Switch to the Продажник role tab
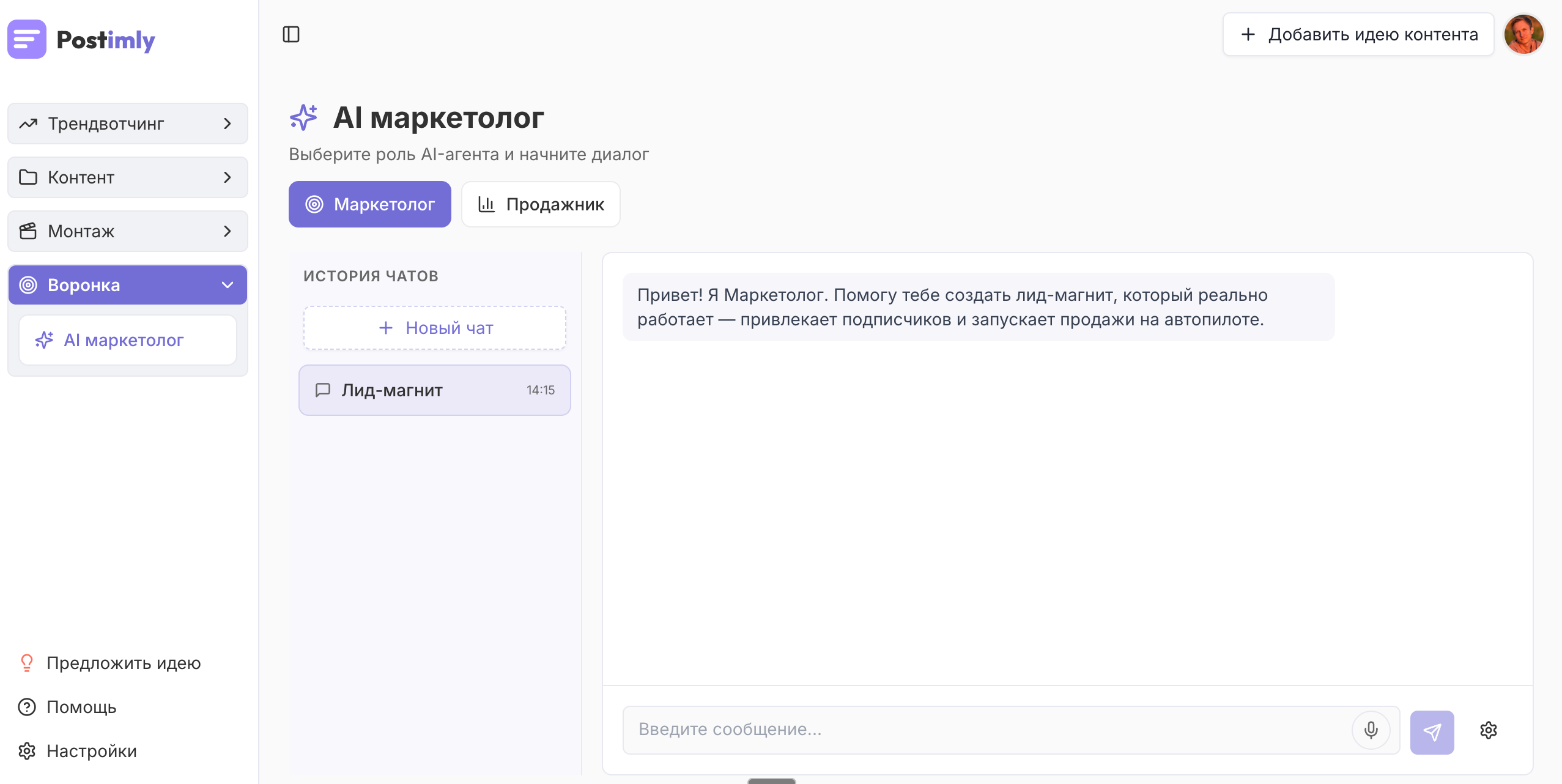 (x=541, y=204)
